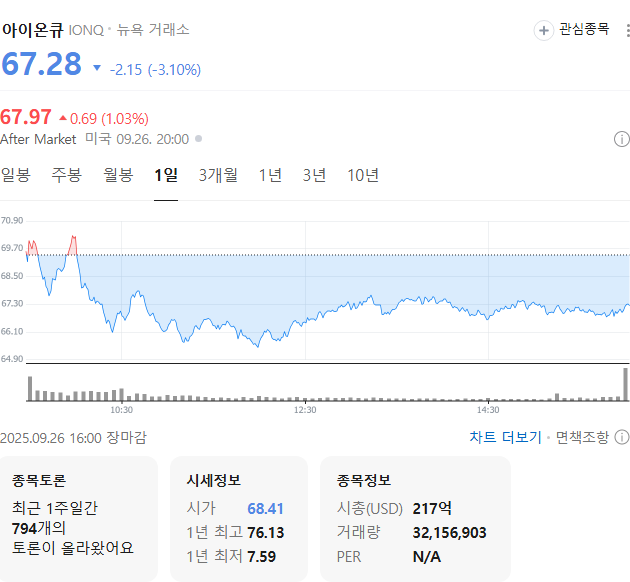Viewport: 630px width, 582px height.
Task: Click the after-market change 0.69 (1.03%)
Action: click(109, 119)
